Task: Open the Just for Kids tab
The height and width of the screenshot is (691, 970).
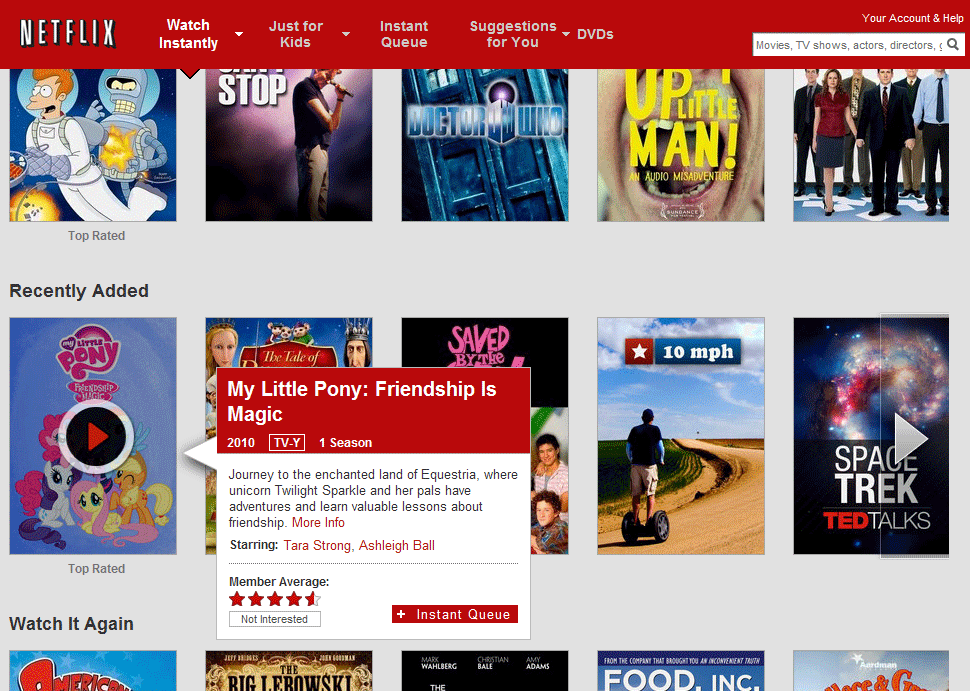Action: coord(296,34)
